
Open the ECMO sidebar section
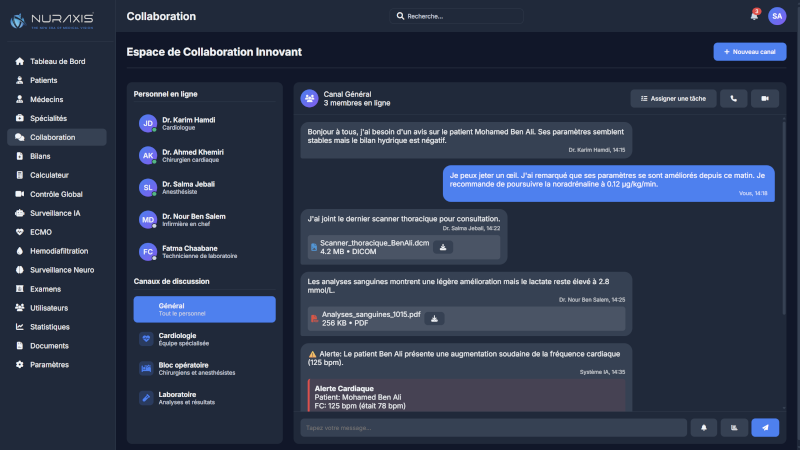pos(41,232)
